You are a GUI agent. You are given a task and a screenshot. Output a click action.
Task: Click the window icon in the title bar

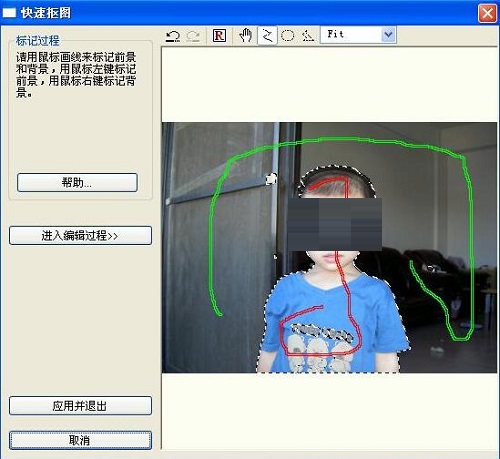point(9,13)
